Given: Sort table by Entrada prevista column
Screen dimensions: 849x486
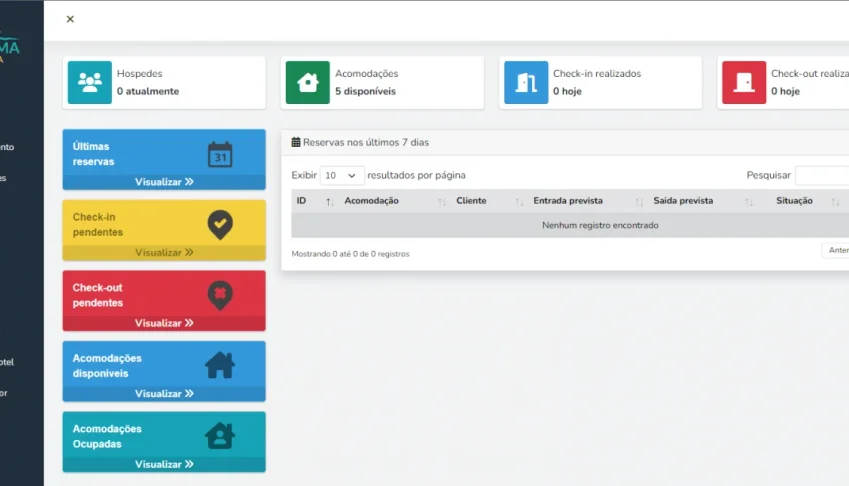Looking at the screenshot, I should (588, 201).
